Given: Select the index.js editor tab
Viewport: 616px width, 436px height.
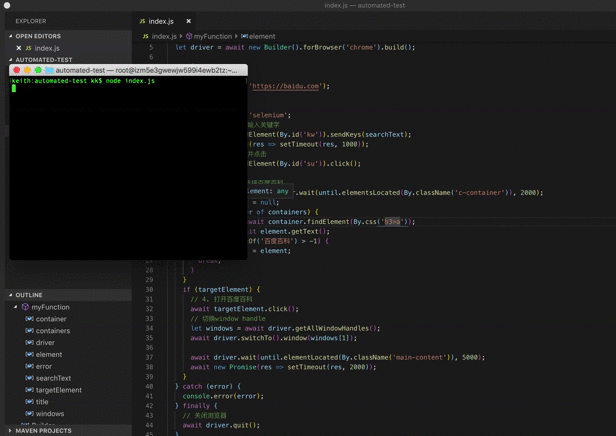Looking at the screenshot, I should click(161, 21).
